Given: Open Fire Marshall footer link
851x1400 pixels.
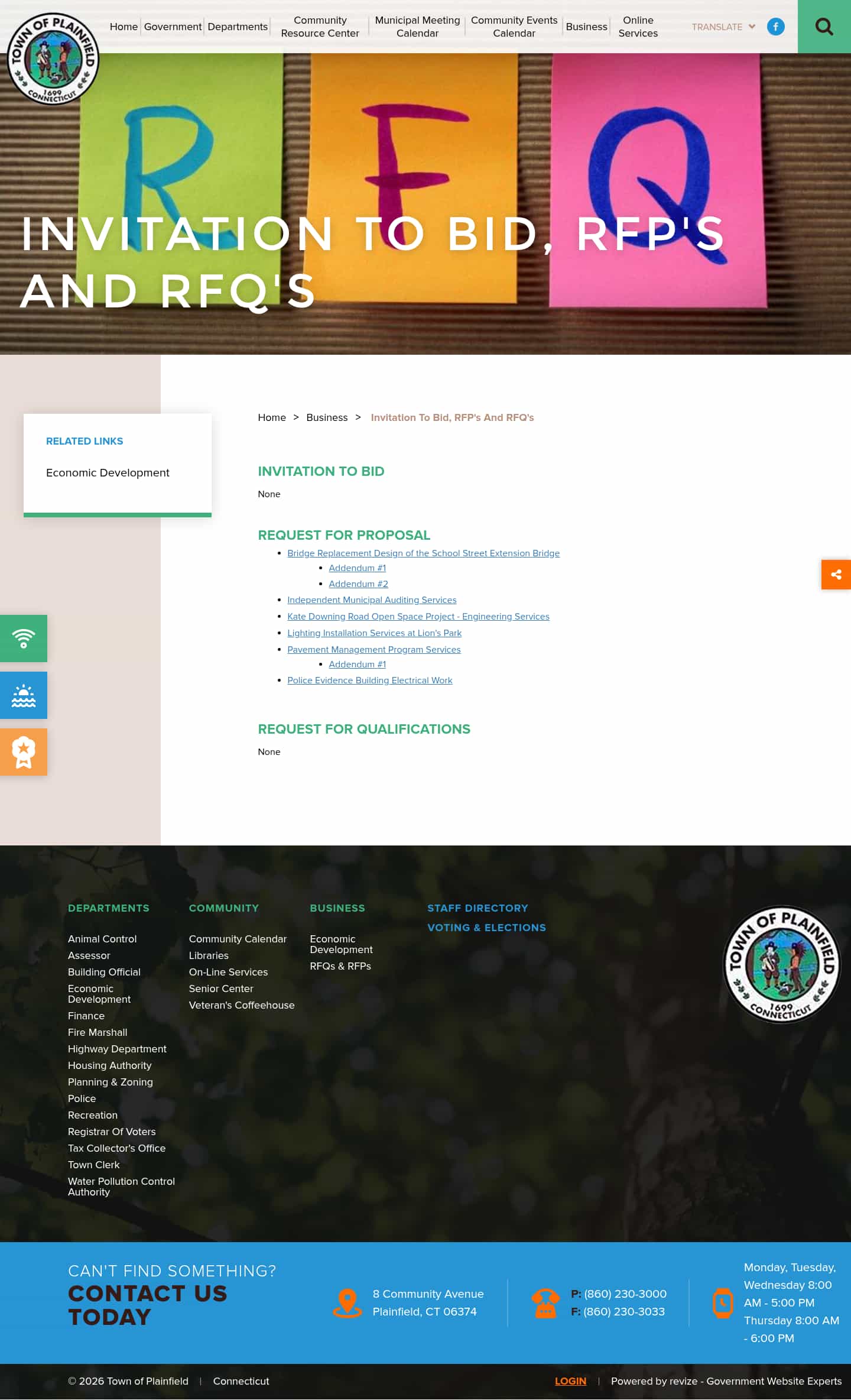Looking at the screenshot, I should [x=98, y=1032].
